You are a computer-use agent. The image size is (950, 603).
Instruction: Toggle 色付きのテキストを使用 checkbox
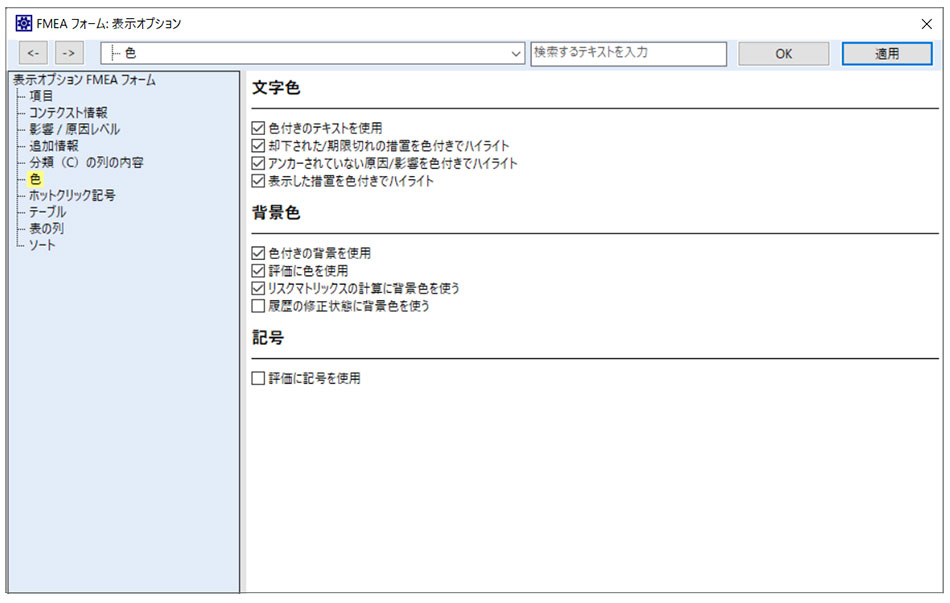[x=258, y=128]
